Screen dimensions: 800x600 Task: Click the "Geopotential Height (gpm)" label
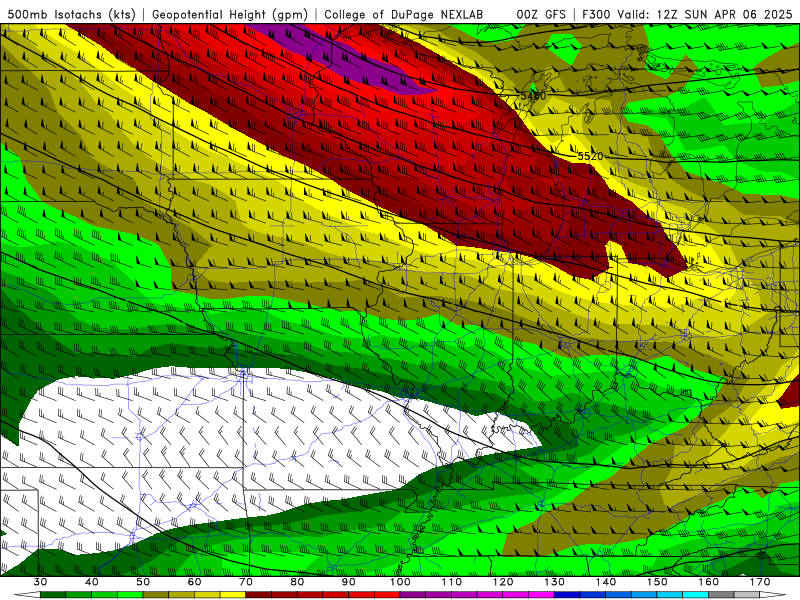click(230, 14)
